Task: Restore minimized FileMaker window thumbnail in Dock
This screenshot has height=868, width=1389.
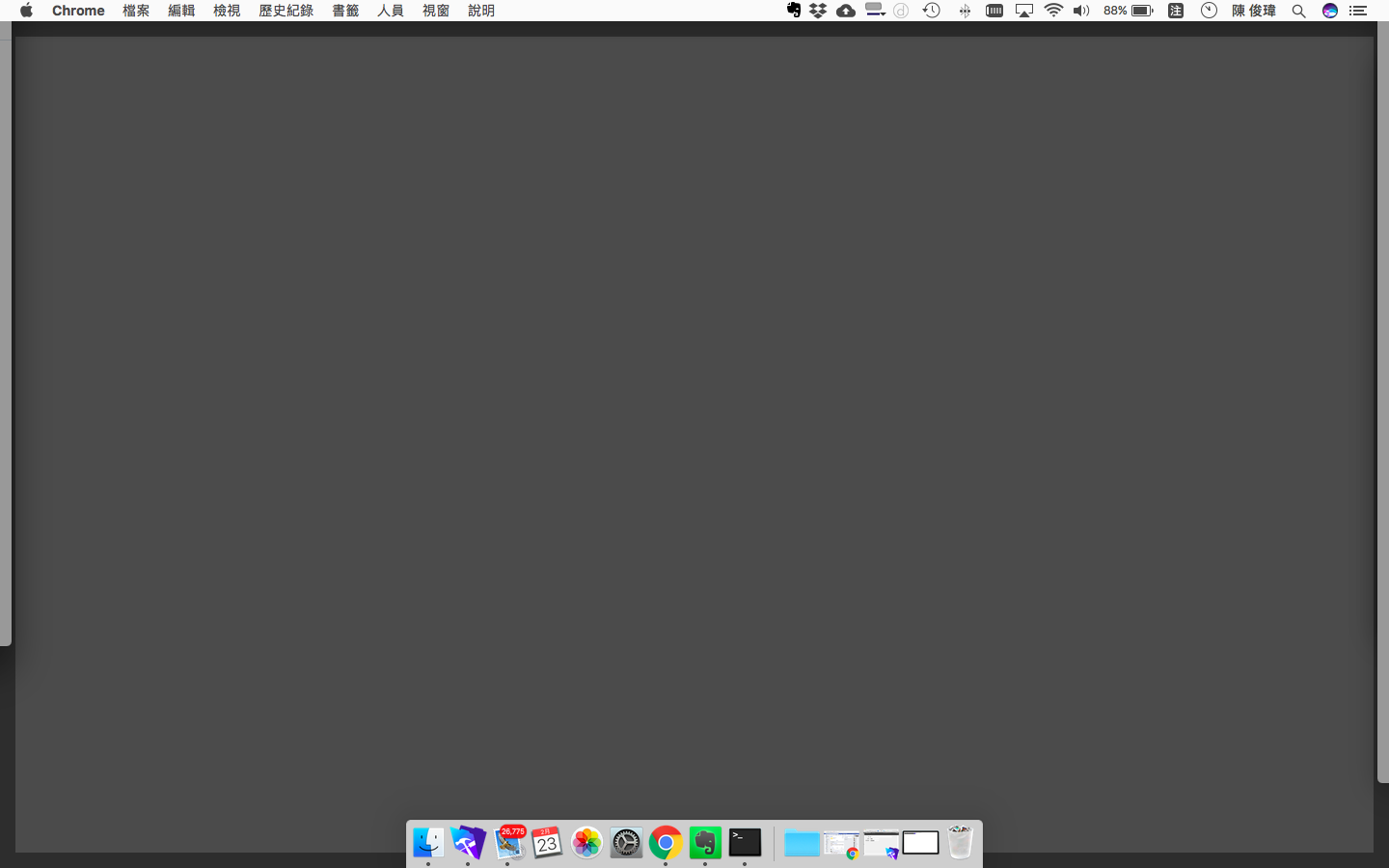Action: pyautogui.click(x=881, y=845)
